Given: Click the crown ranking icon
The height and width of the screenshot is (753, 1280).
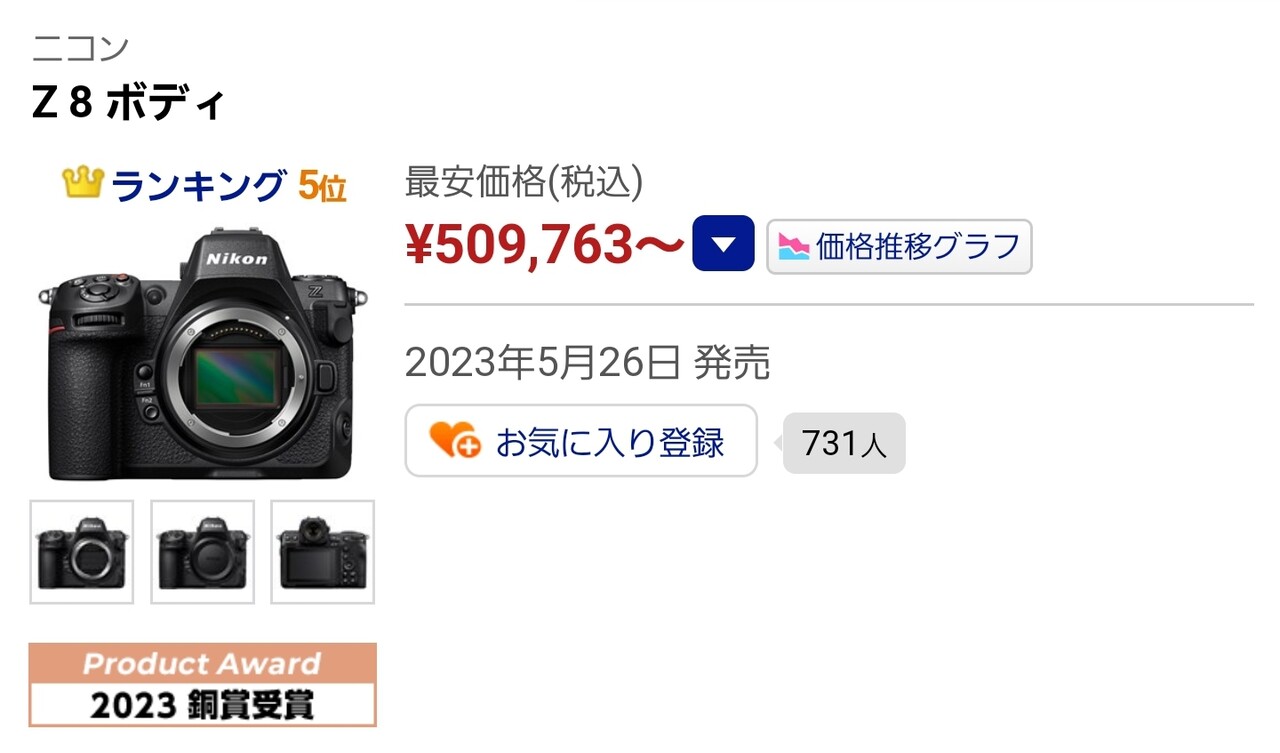Looking at the screenshot, I should tap(83, 183).
